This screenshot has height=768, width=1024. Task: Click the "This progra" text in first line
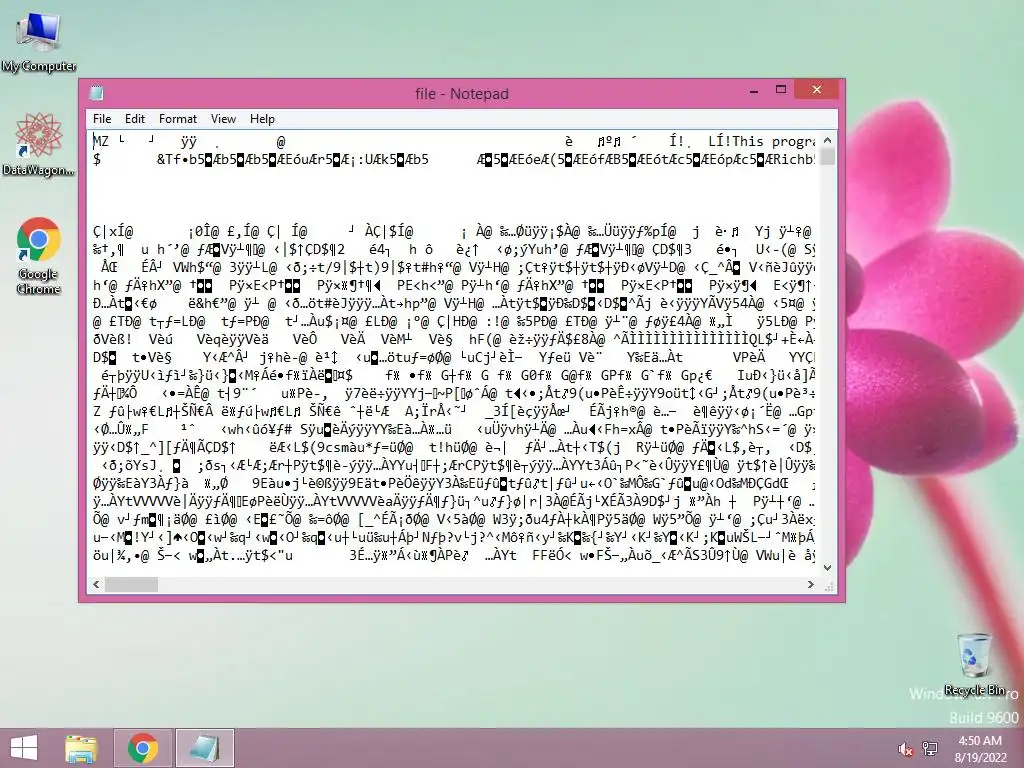[x=773, y=141]
